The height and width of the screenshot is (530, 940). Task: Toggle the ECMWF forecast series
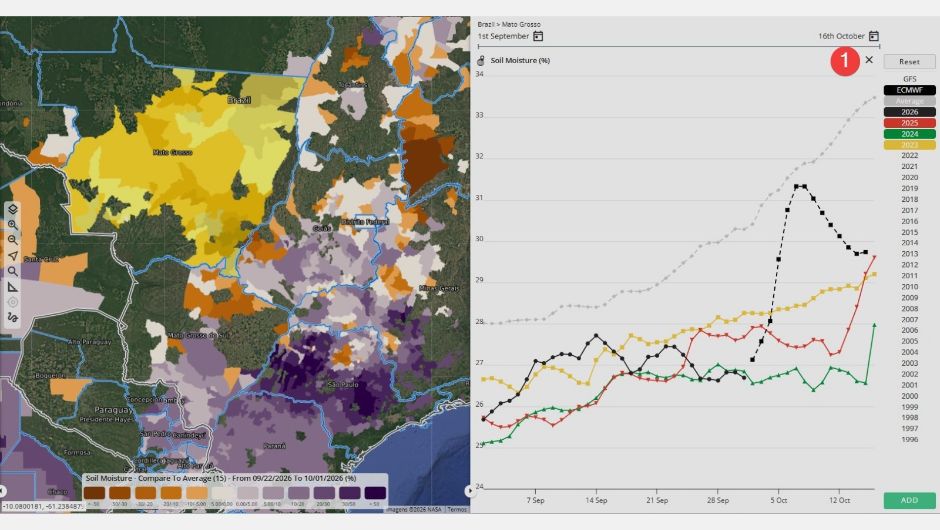(909, 90)
